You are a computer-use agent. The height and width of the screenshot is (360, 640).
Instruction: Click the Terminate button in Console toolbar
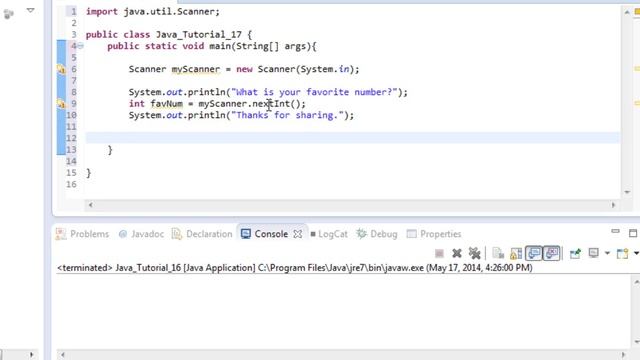[x=439, y=253]
